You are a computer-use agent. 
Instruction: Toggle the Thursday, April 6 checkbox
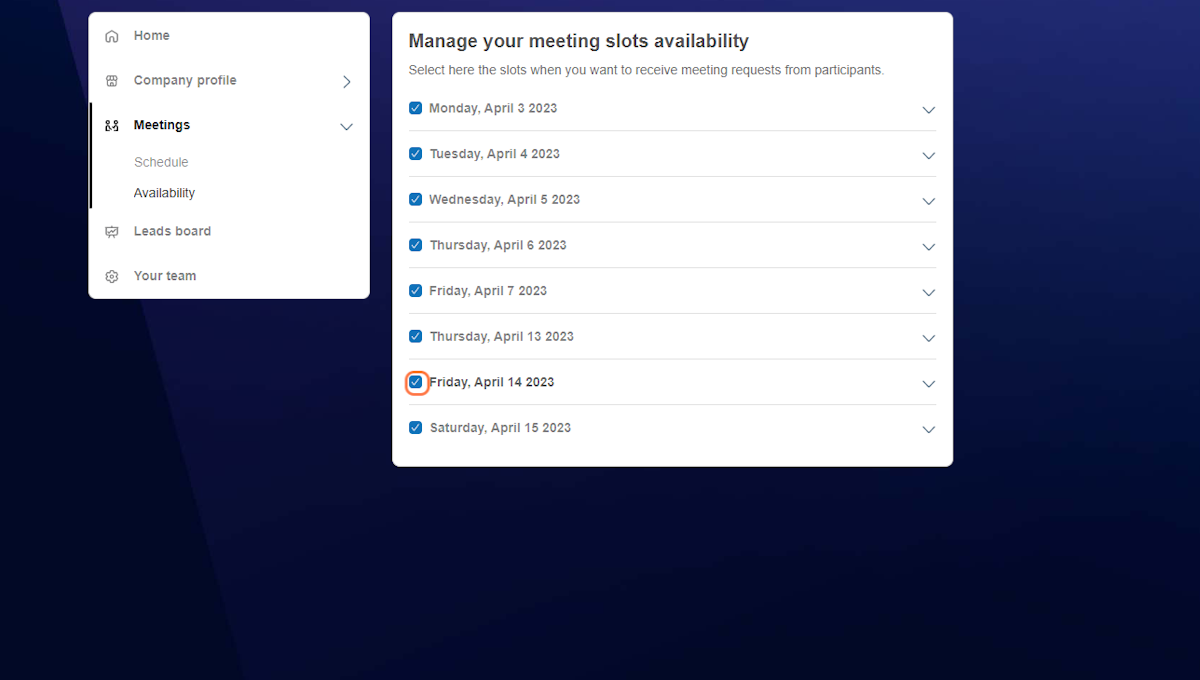point(415,244)
